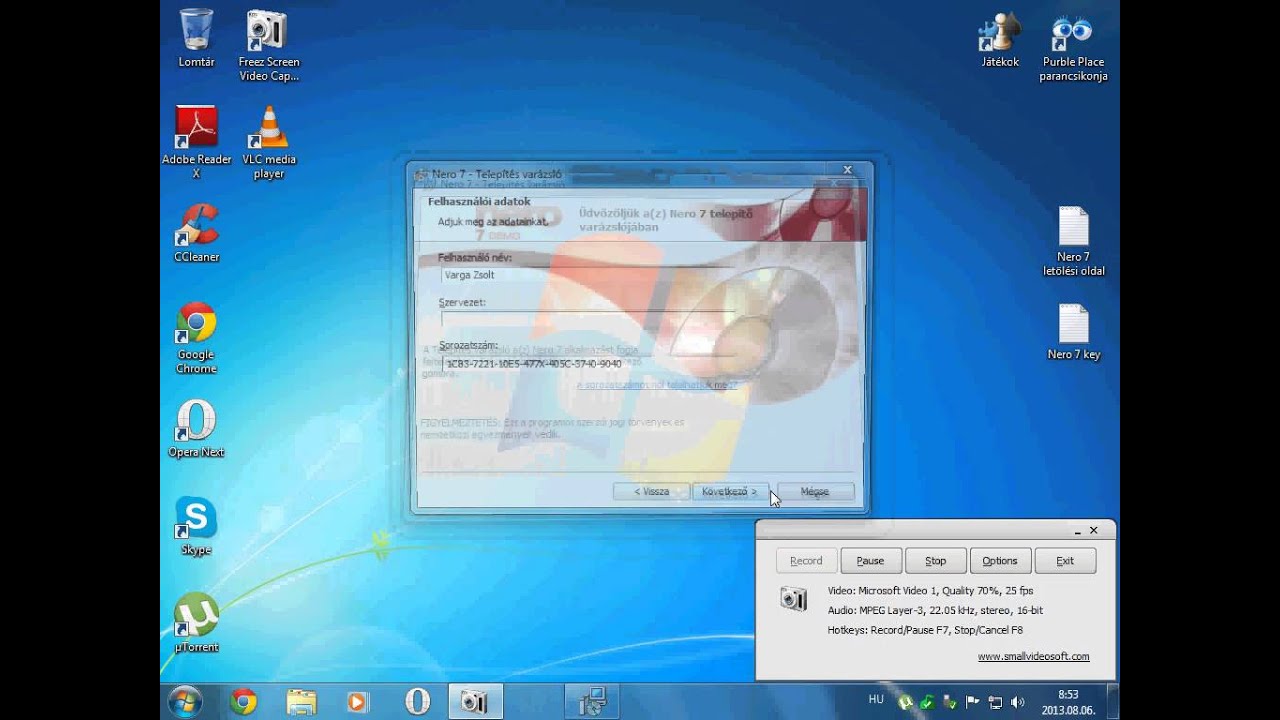
Task: Open Skype desktop shortcut
Action: tap(196, 519)
